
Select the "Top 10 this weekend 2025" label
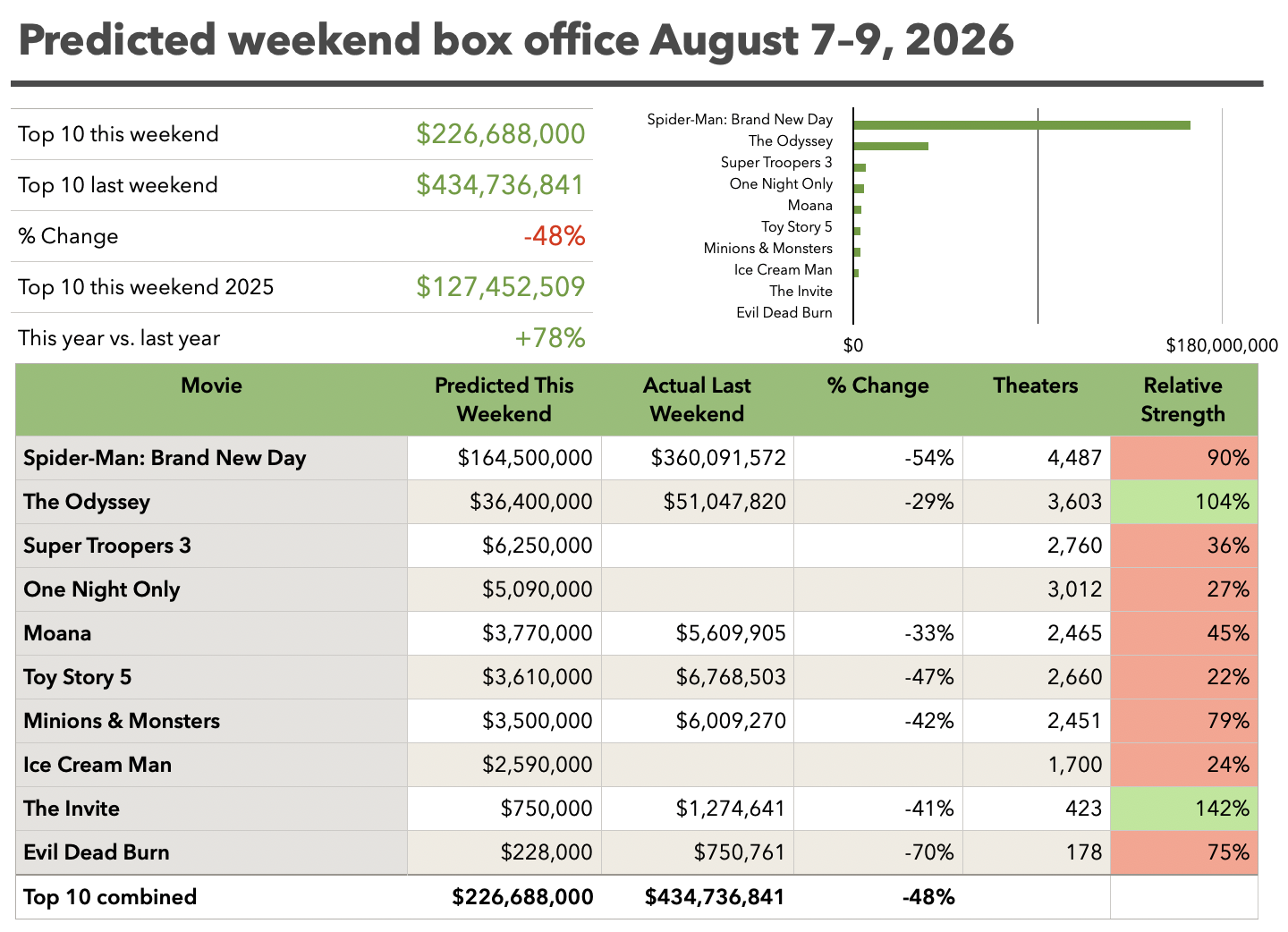[146, 287]
